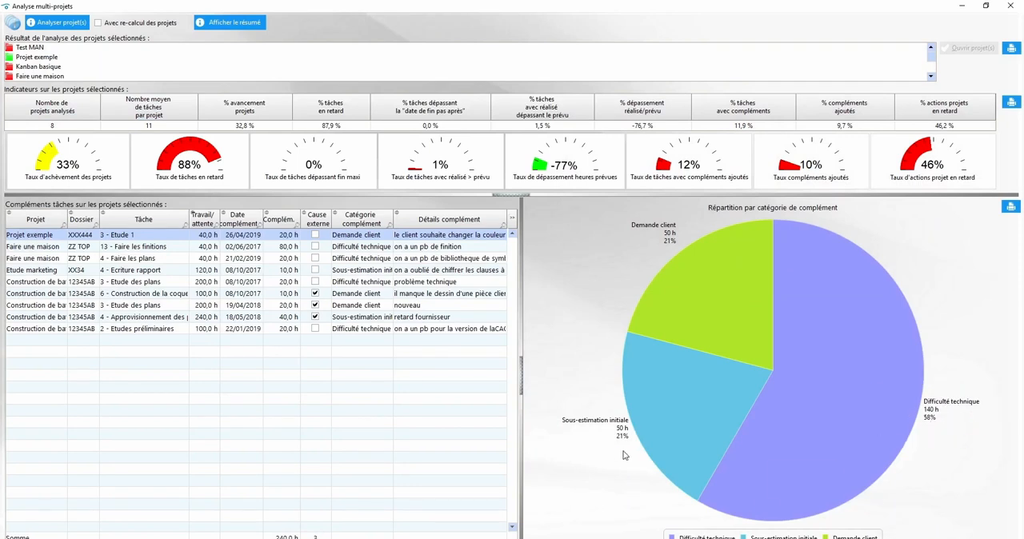Check Cause externe for Ecriture rapport row
Viewport: 1024px width, 539px height.
[x=315, y=270]
